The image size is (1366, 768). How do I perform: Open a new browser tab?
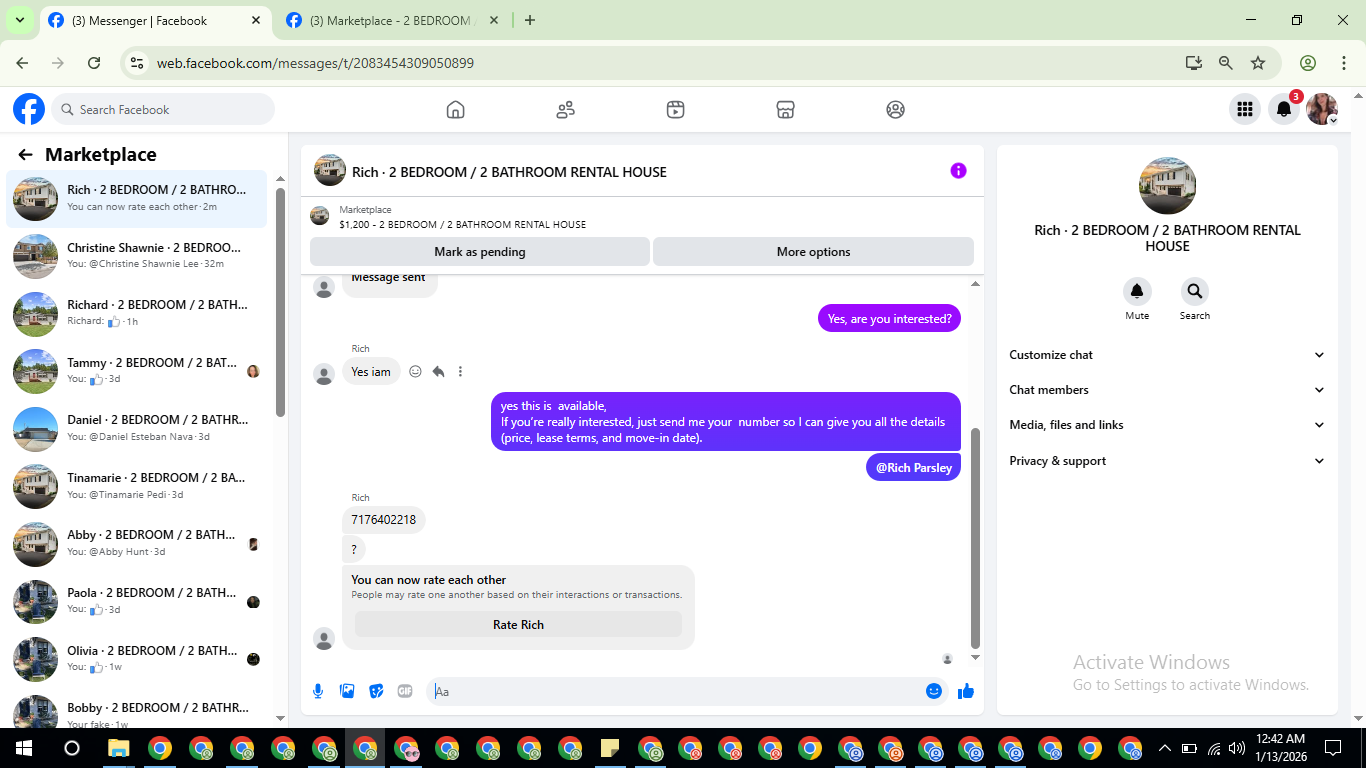point(530,20)
